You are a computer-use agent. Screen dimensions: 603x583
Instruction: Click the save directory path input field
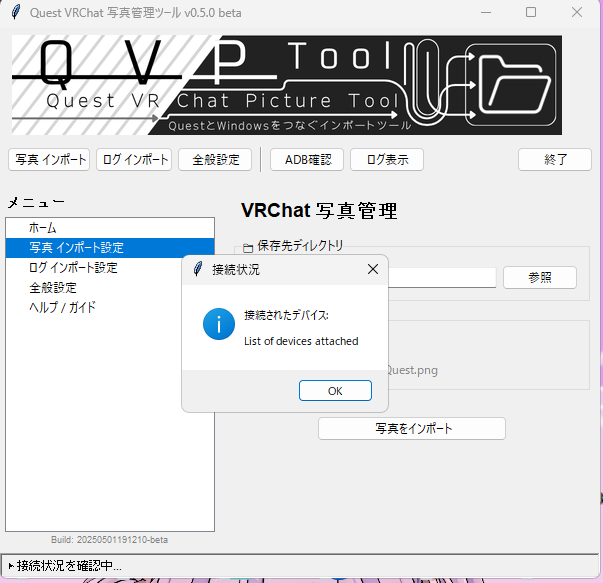(x=442, y=277)
